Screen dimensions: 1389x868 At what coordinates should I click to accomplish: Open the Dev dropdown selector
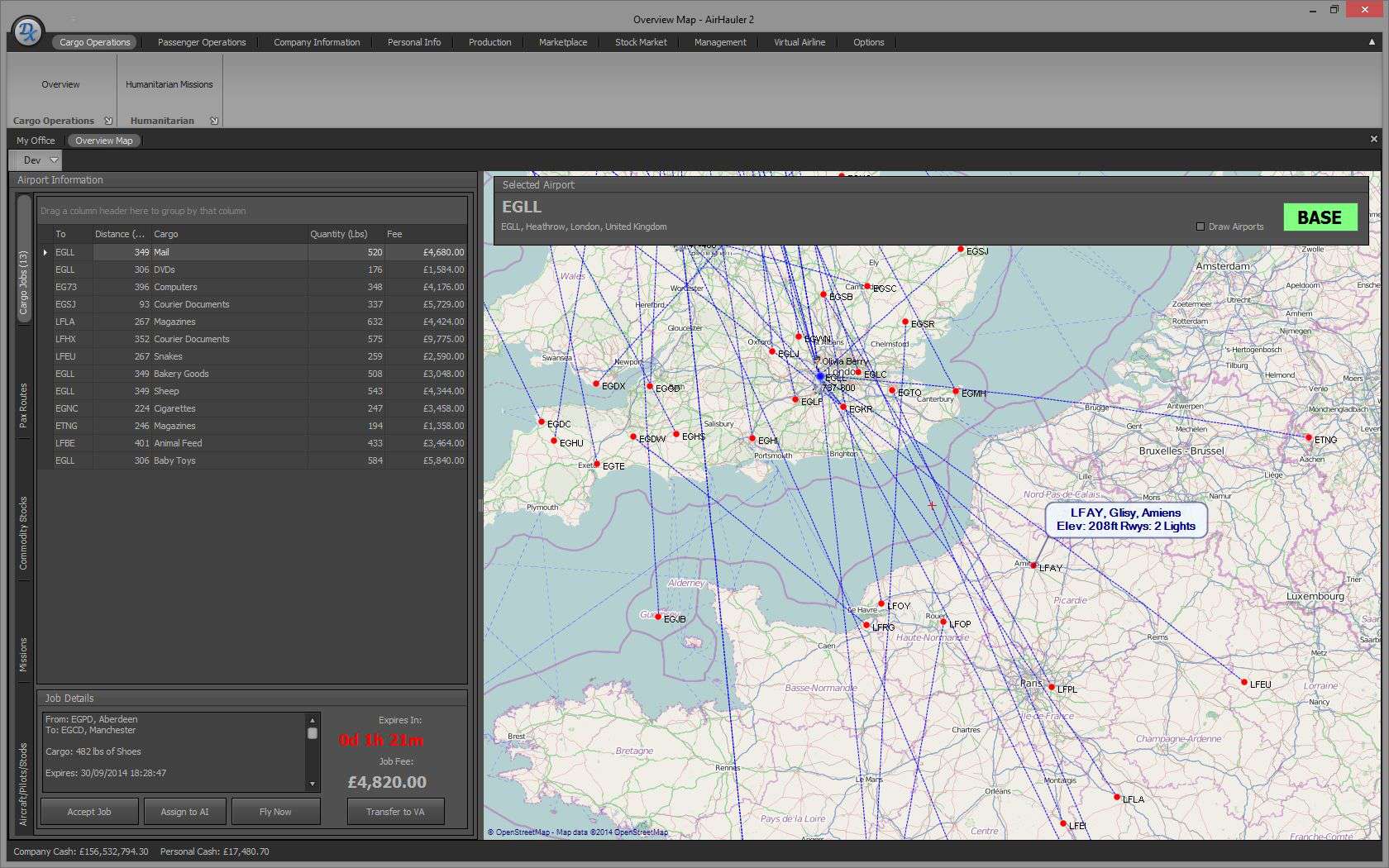tap(54, 160)
